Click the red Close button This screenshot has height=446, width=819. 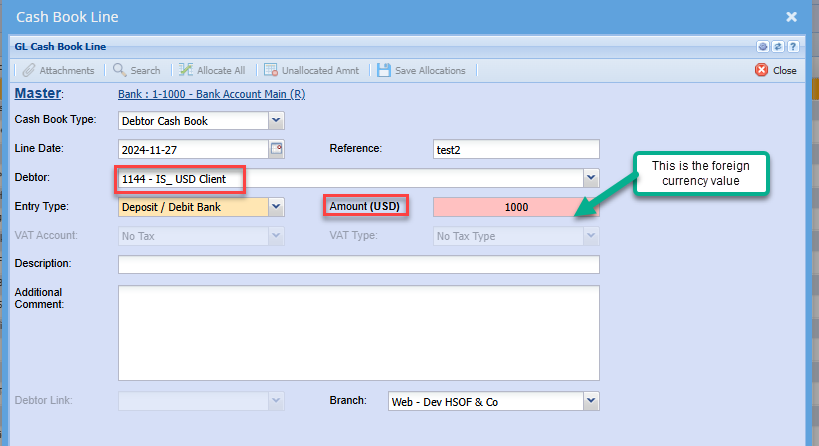coord(776,71)
